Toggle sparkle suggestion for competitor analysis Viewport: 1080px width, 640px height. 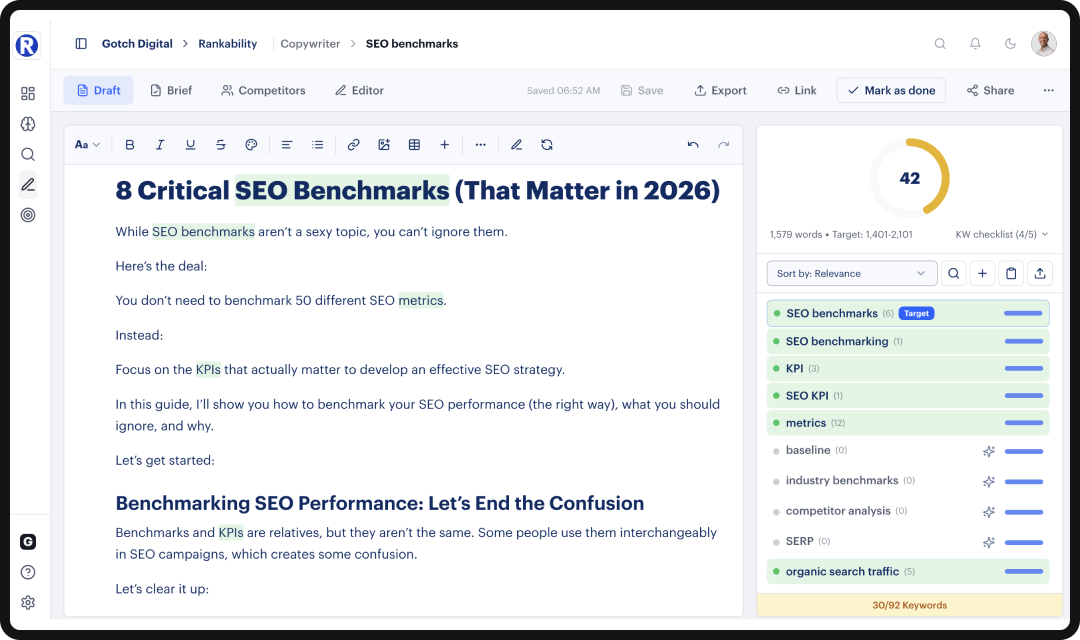coord(988,511)
